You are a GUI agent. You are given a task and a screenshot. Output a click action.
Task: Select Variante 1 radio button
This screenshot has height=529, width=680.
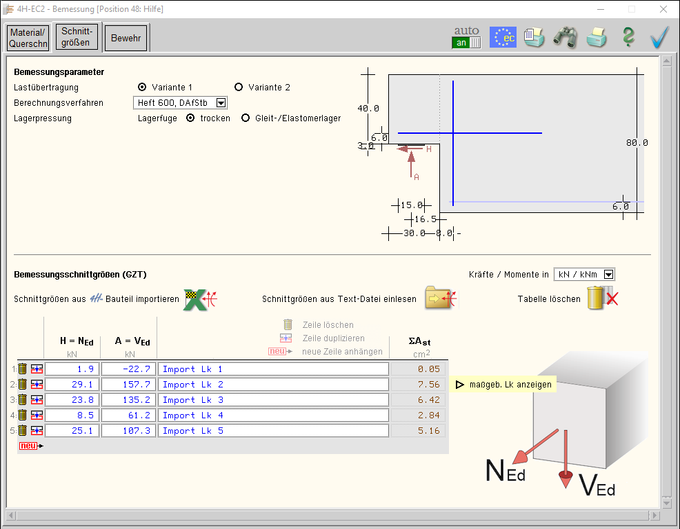(x=142, y=87)
